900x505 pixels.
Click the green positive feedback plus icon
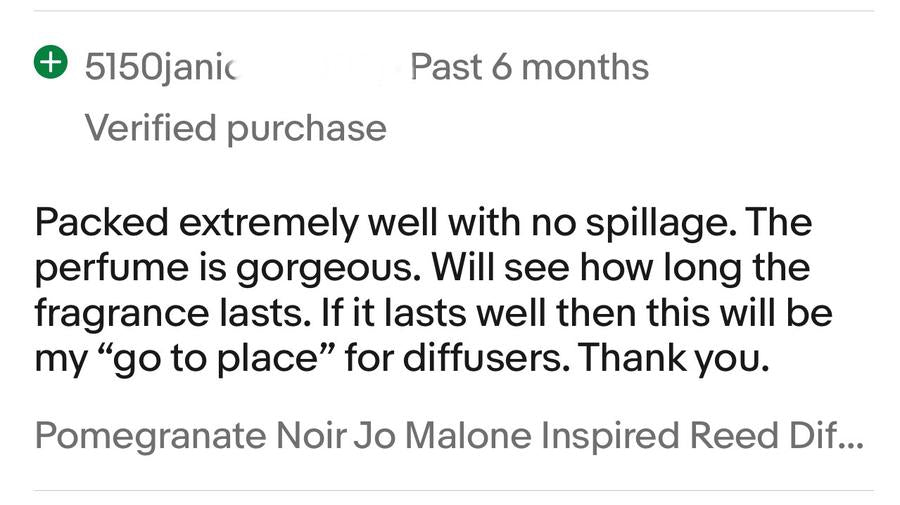pyautogui.click(x=49, y=63)
